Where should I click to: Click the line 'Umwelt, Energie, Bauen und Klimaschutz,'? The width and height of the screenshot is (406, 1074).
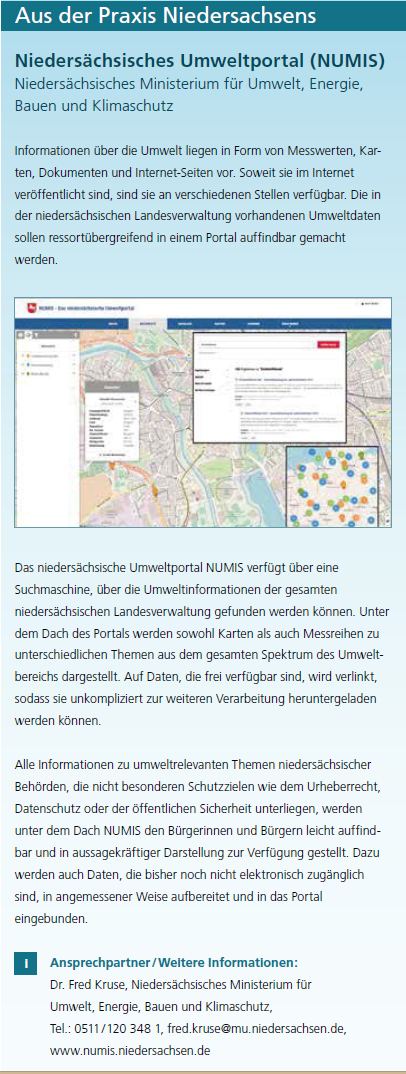[x=162, y=1008]
